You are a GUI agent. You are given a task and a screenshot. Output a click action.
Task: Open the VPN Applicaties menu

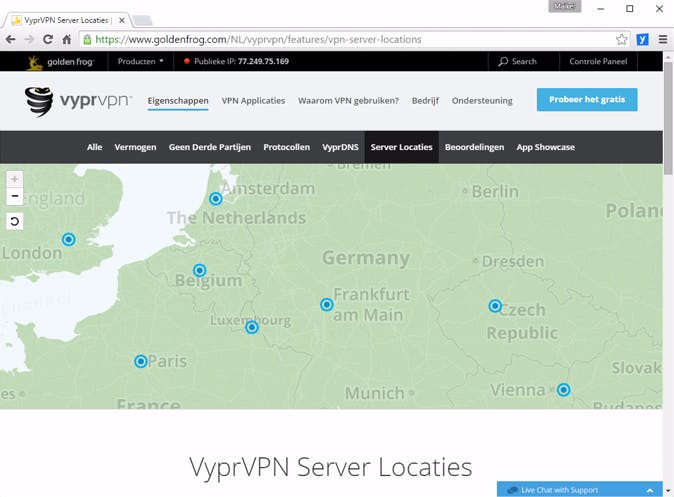point(253,101)
